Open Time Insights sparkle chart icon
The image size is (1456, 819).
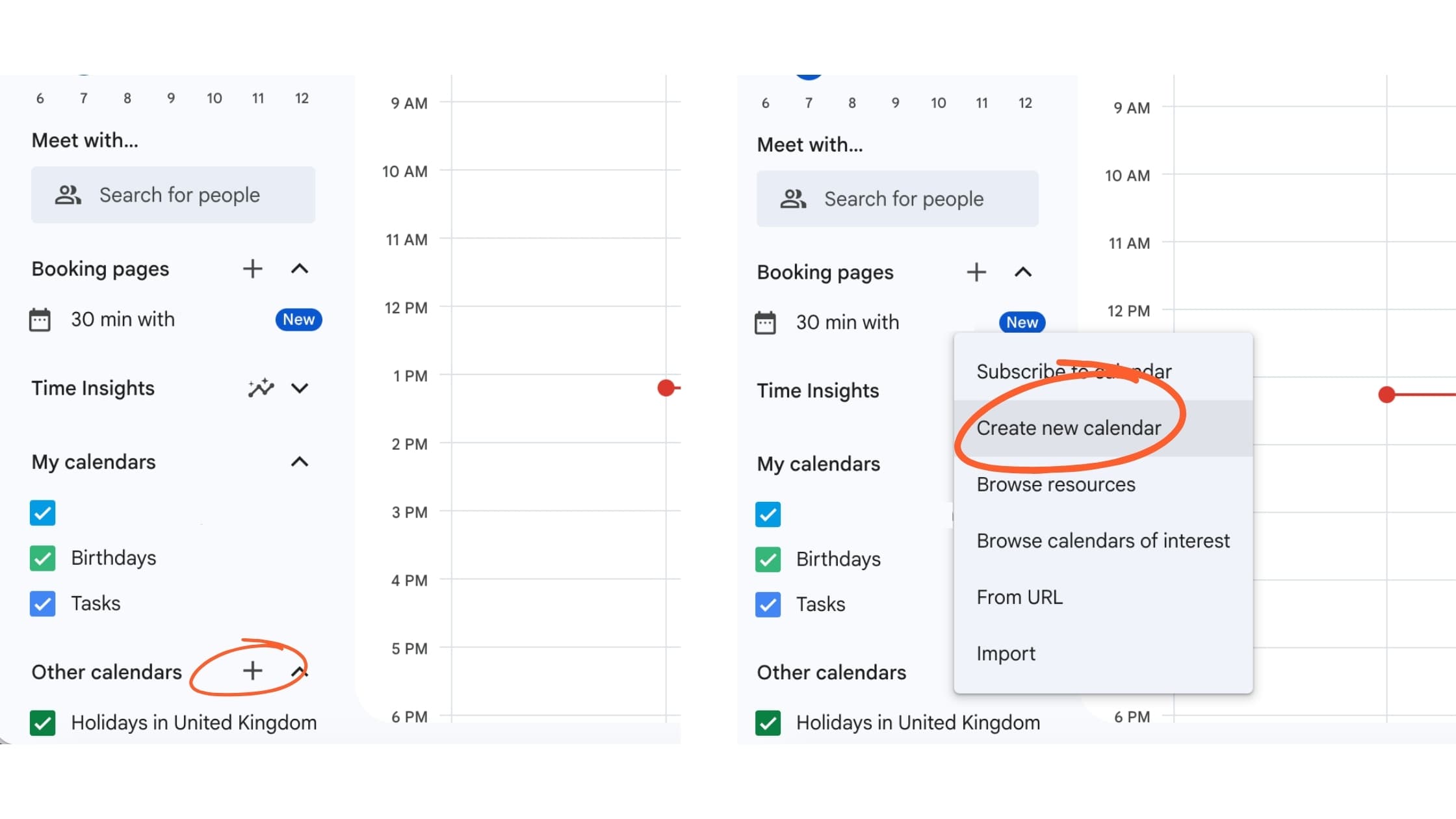click(x=261, y=388)
